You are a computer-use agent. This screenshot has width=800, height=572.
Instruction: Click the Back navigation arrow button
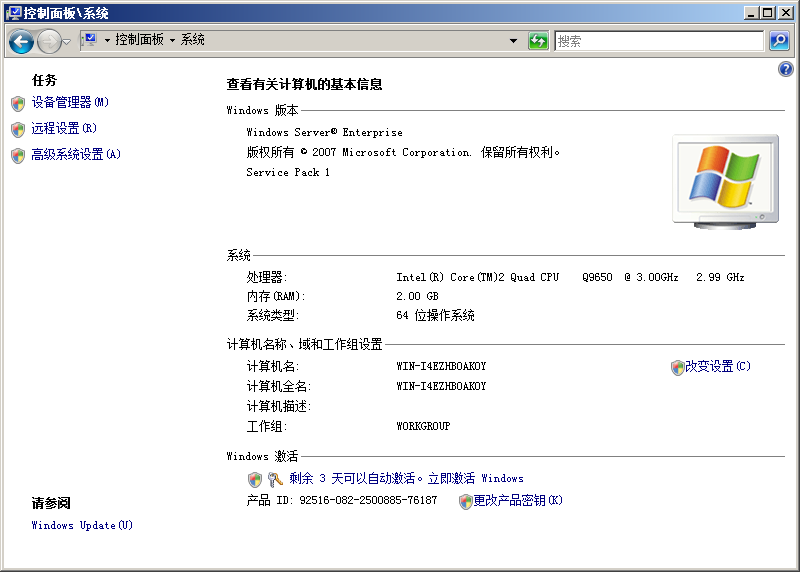(x=21, y=41)
